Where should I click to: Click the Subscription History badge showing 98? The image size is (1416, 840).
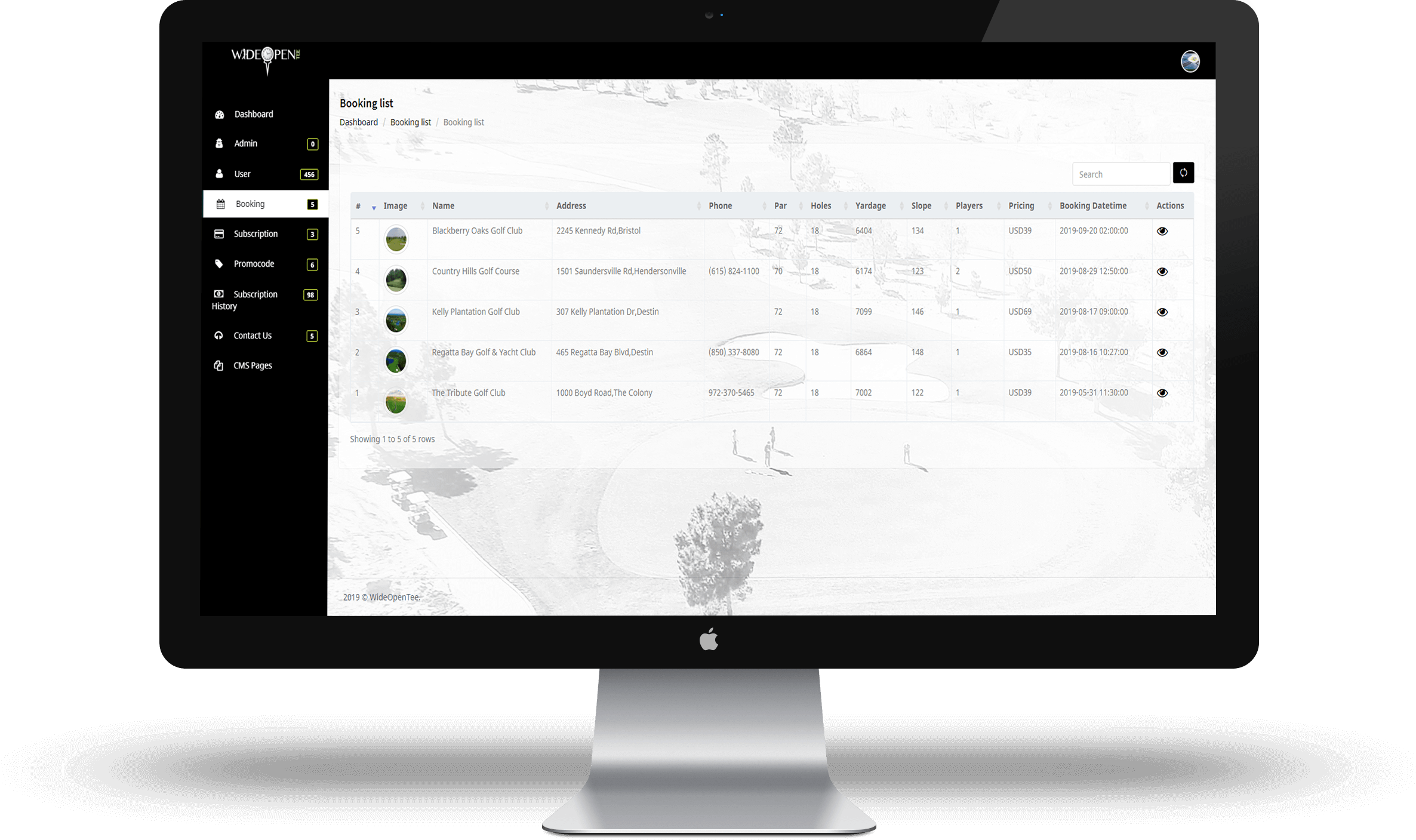(x=311, y=294)
